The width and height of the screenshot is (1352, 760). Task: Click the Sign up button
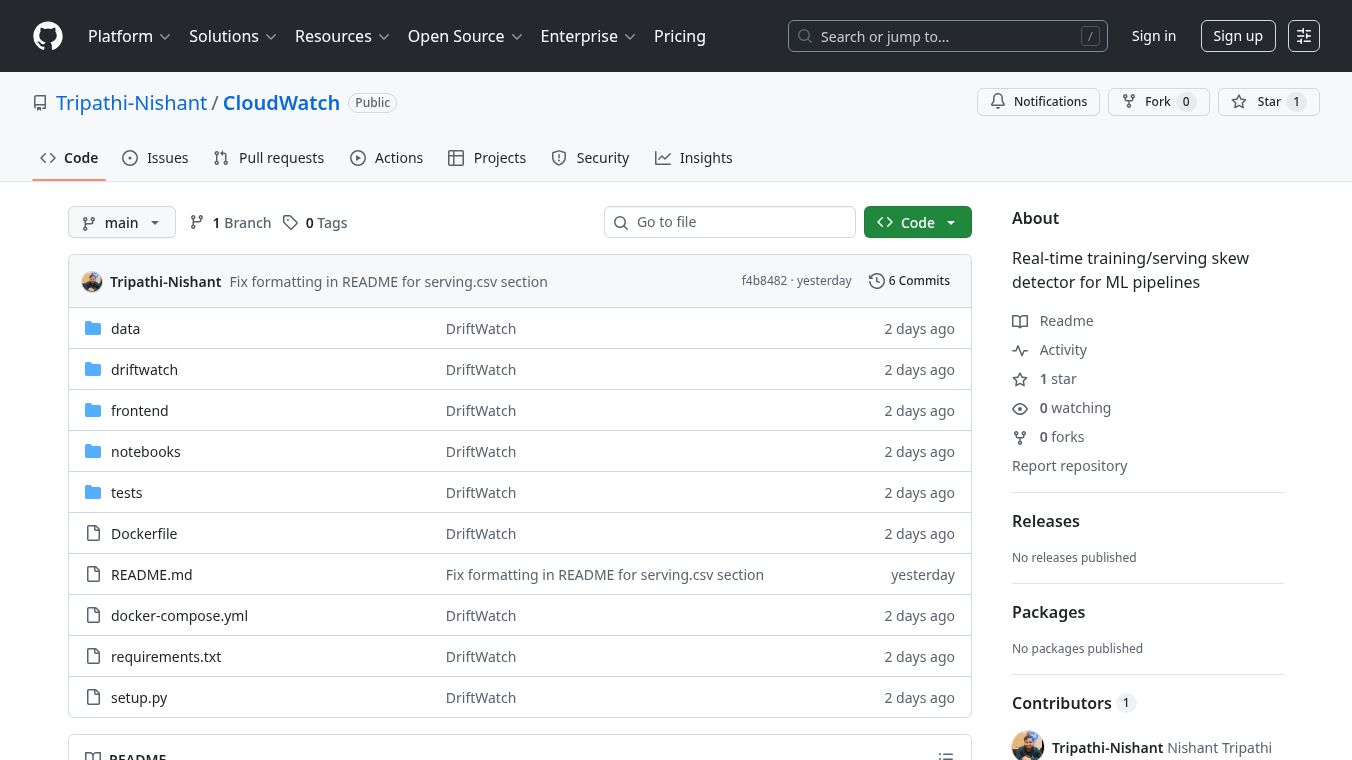click(x=1237, y=36)
